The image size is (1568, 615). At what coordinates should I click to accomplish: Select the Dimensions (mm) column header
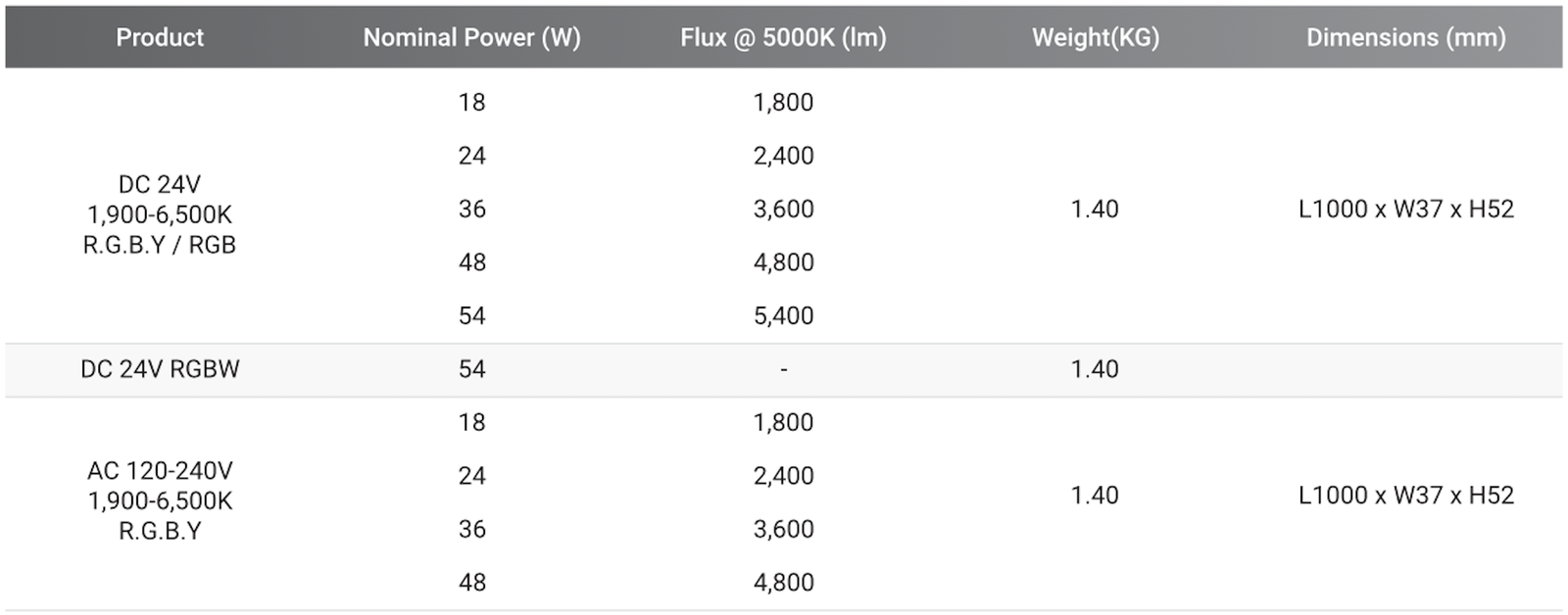point(1405,37)
